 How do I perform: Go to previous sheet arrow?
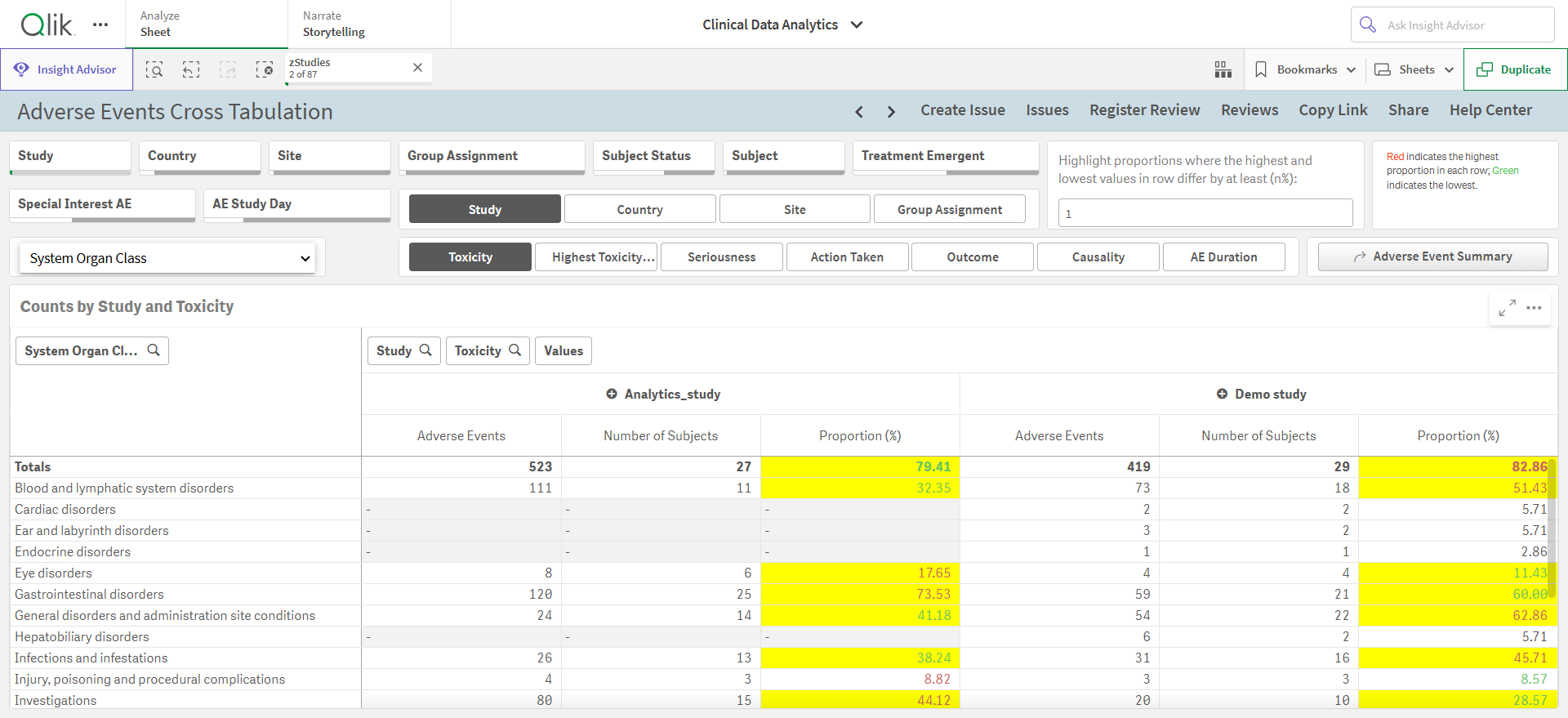859,111
